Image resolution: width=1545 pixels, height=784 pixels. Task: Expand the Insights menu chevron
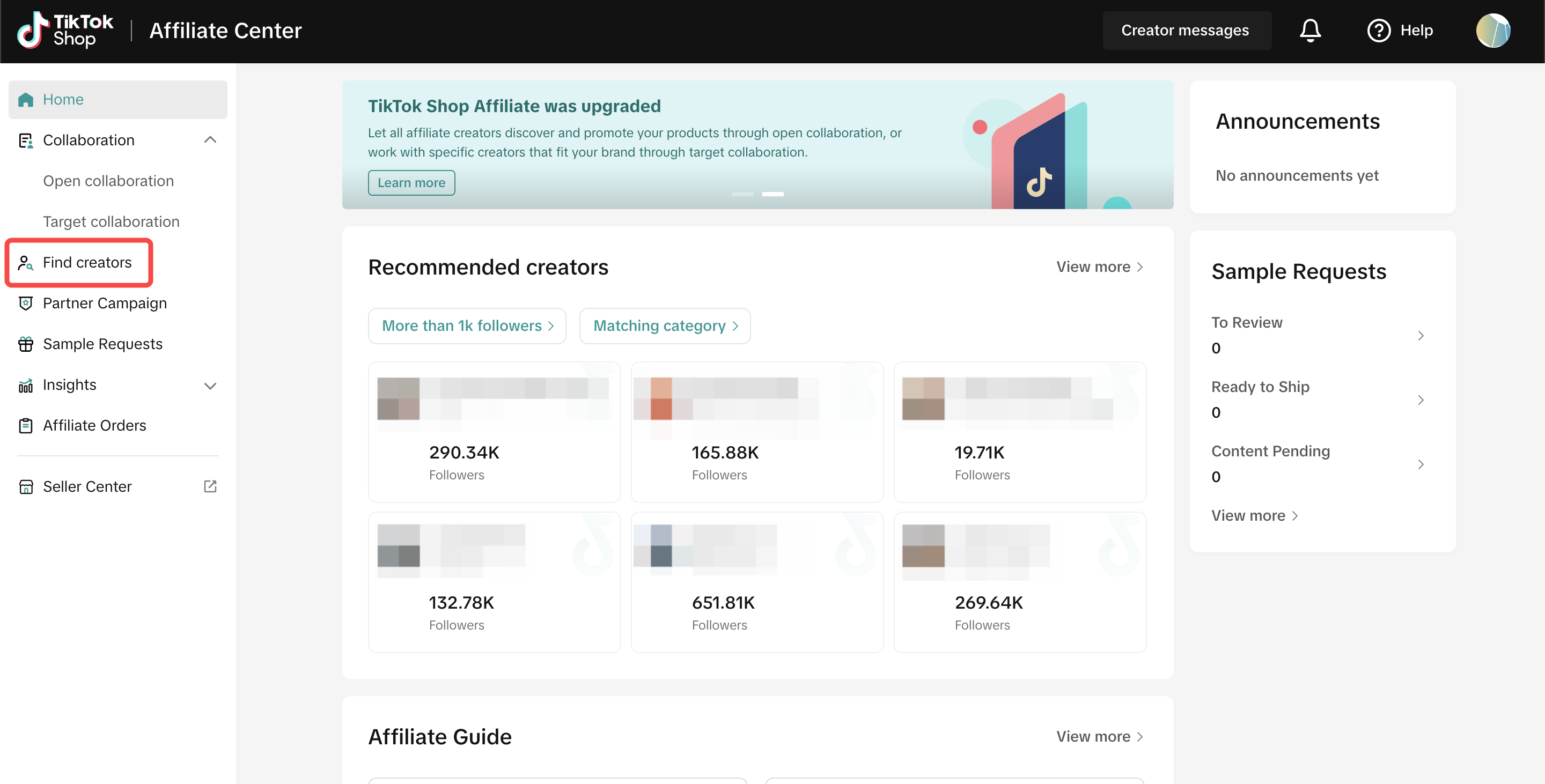210,386
